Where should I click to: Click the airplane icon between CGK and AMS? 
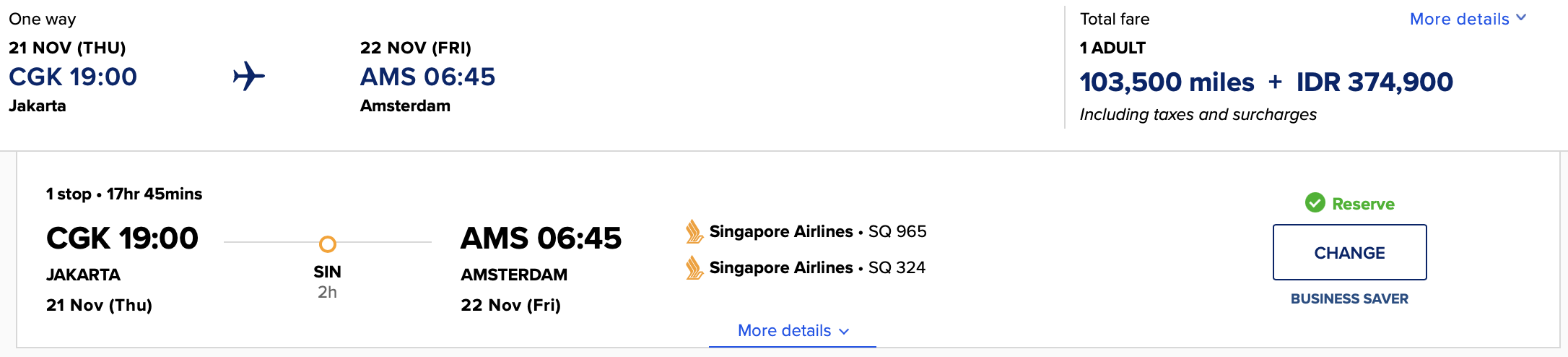pyautogui.click(x=249, y=76)
